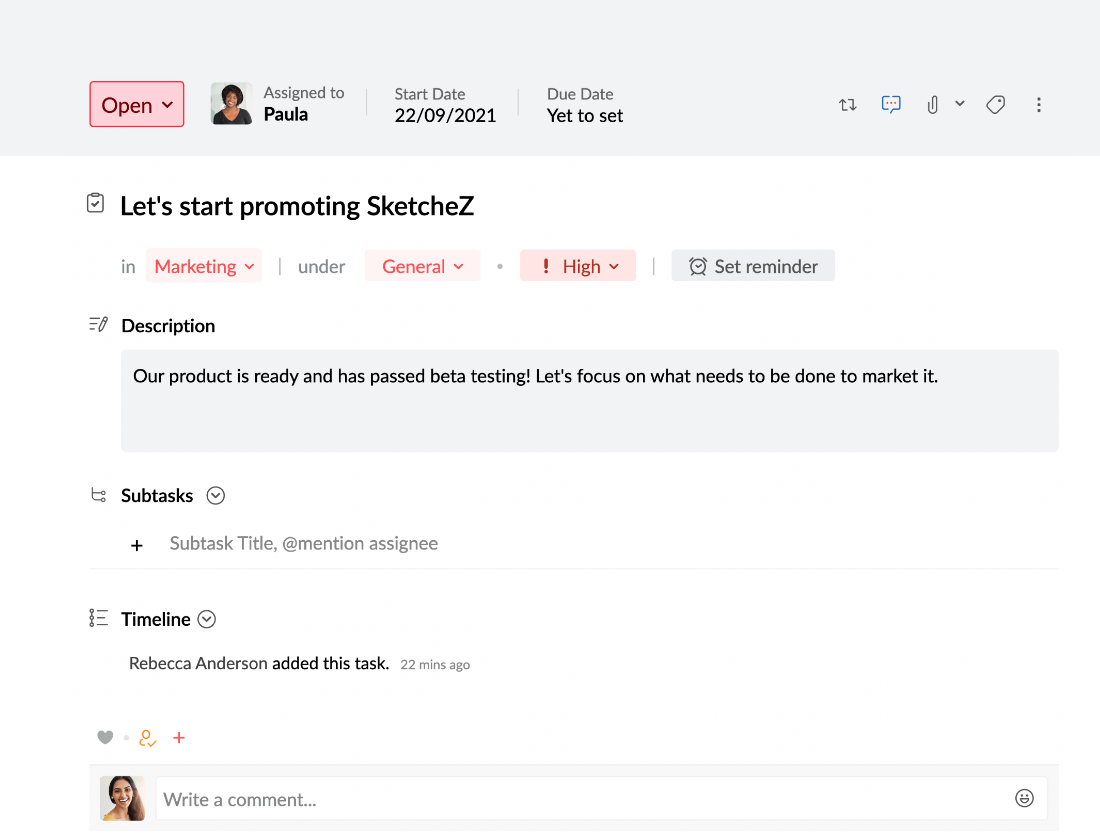Click the Yet to set due date
Image resolution: width=1100 pixels, height=840 pixels.
[x=585, y=116]
